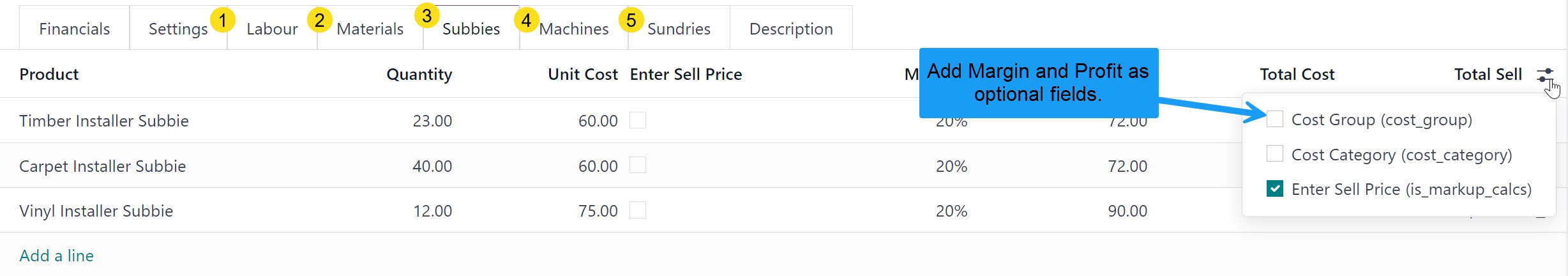Viewport: 1568px width, 276px height.
Task: Sort by the Product column header
Action: 49,74
